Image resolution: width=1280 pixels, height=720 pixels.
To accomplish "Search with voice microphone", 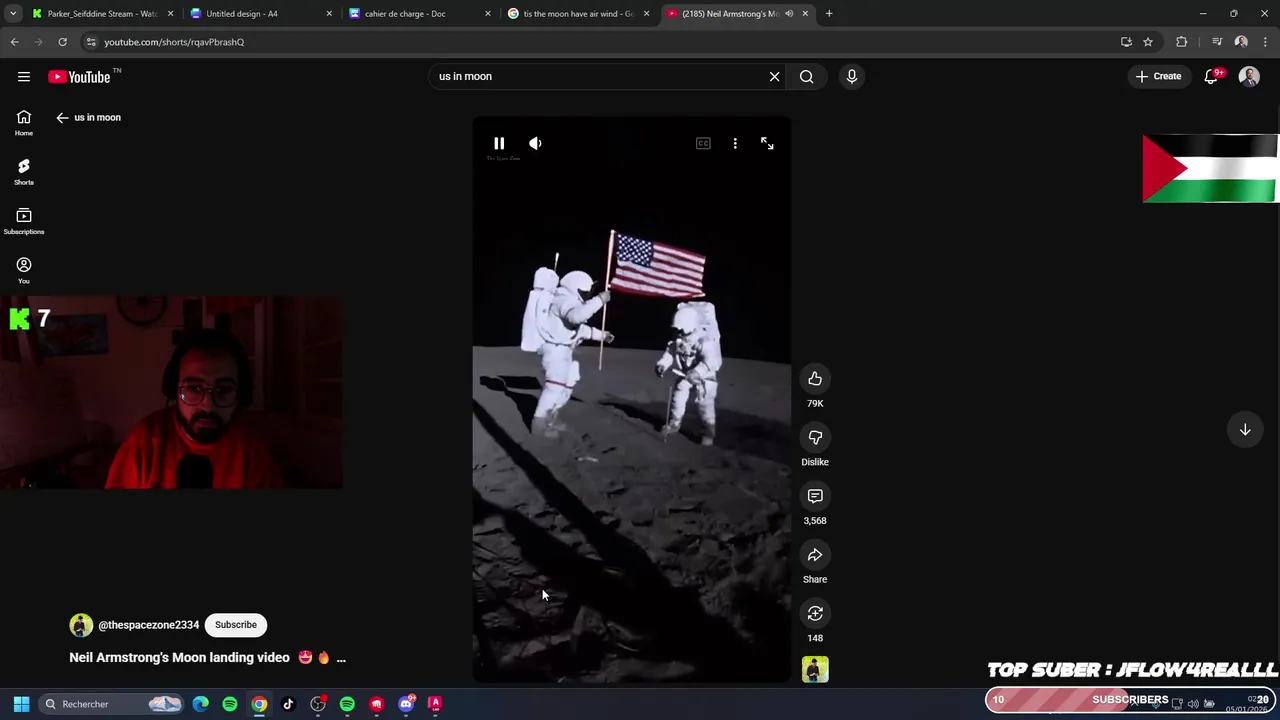I will (x=852, y=77).
